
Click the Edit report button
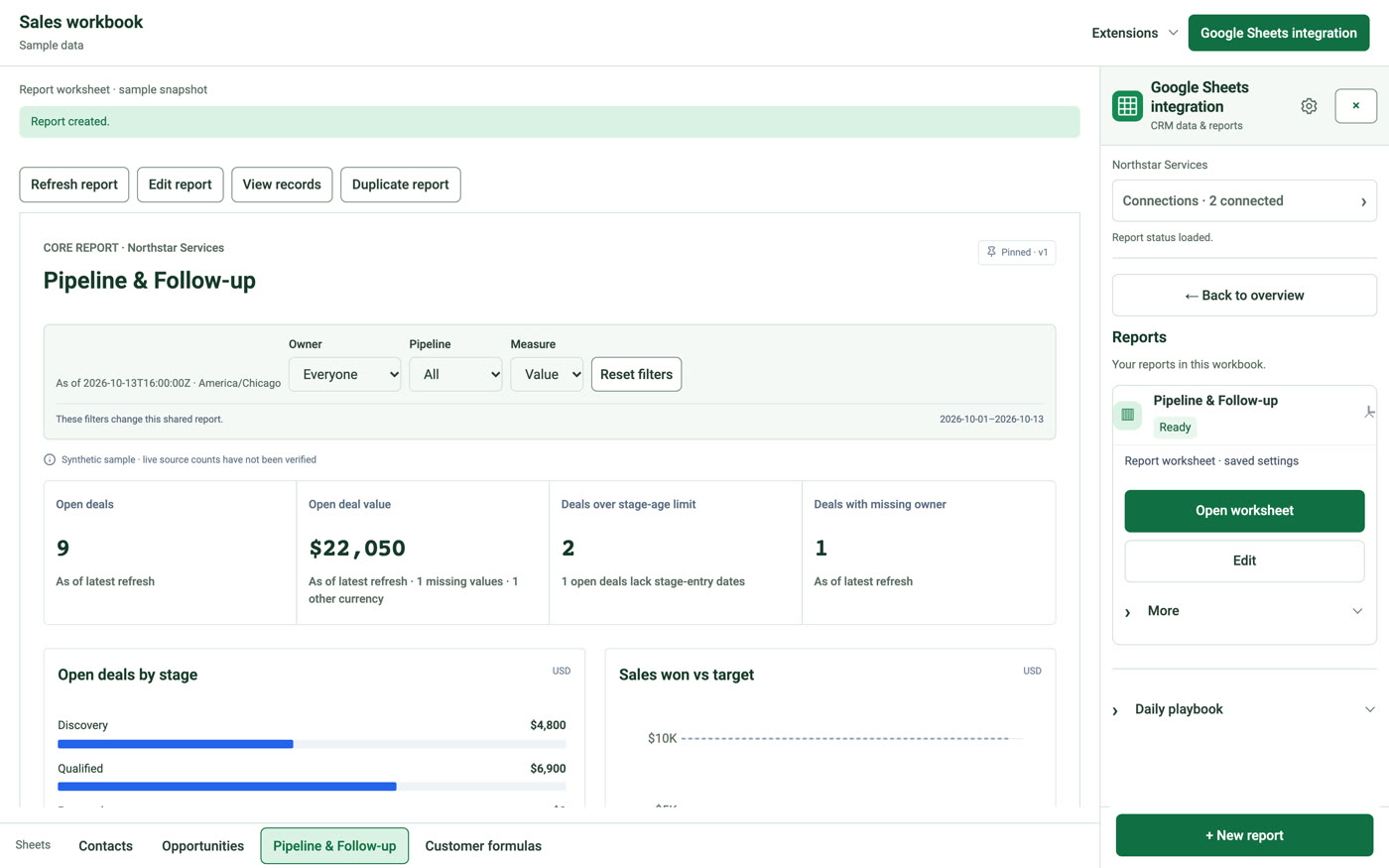(180, 185)
